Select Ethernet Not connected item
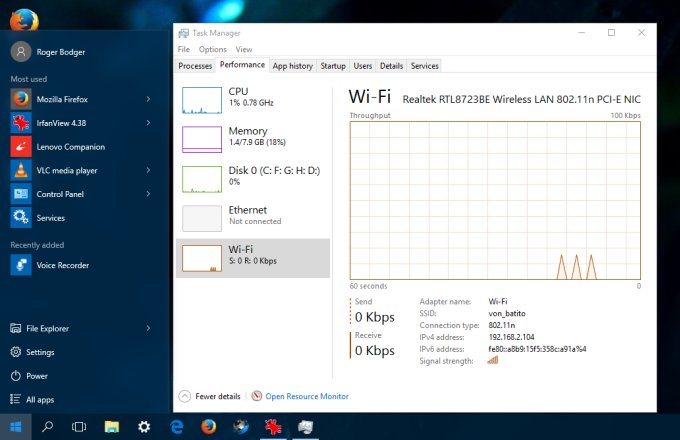 pyautogui.click(x=253, y=218)
